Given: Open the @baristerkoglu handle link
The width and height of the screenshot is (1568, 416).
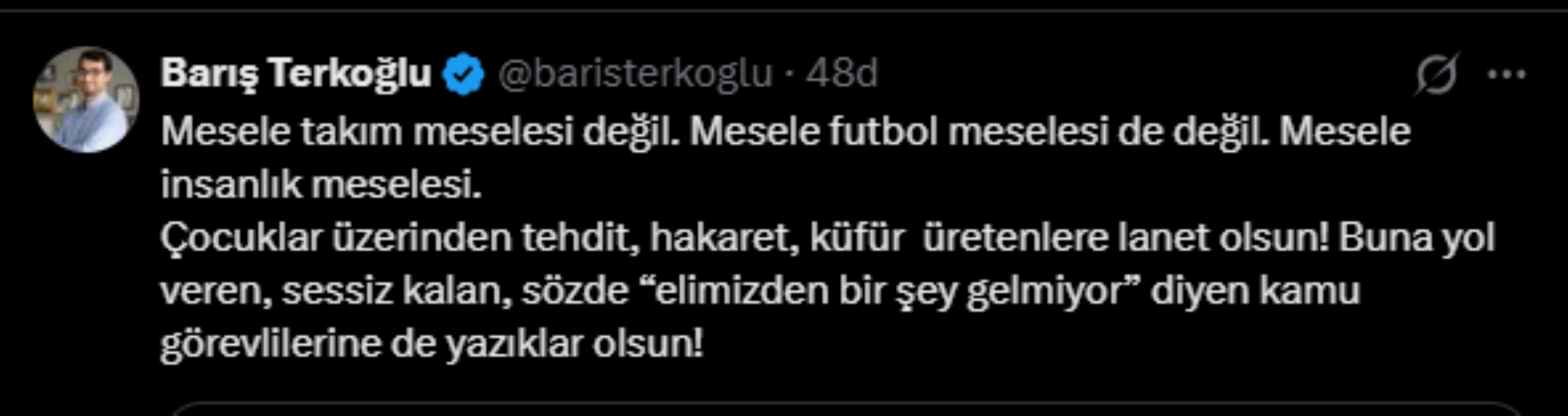Looking at the screenshot, I should pos(635,74).
